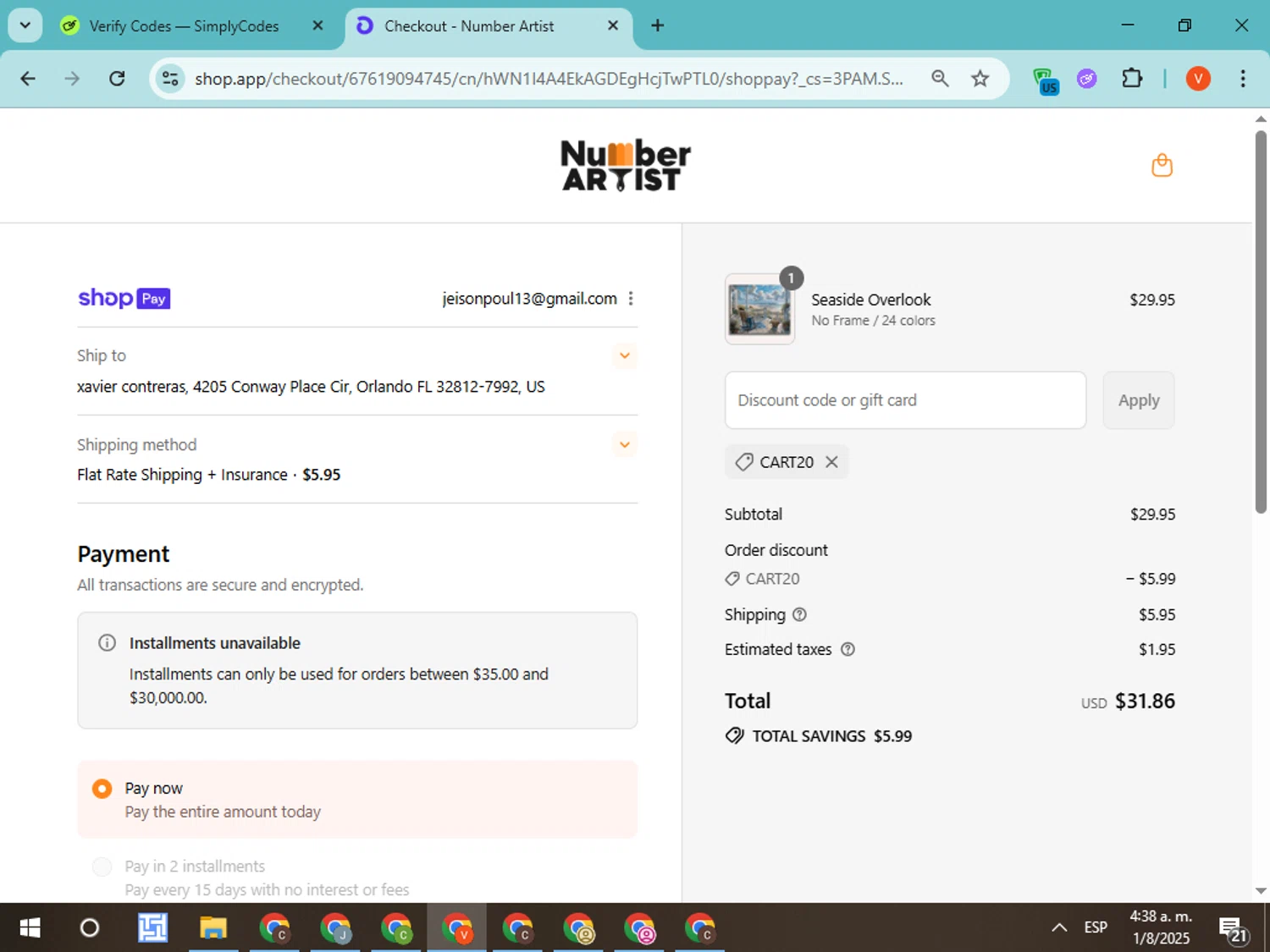1270x952 pixels.
Task: Click No Frame / 24 colors variant text
Action: [873, 321]
